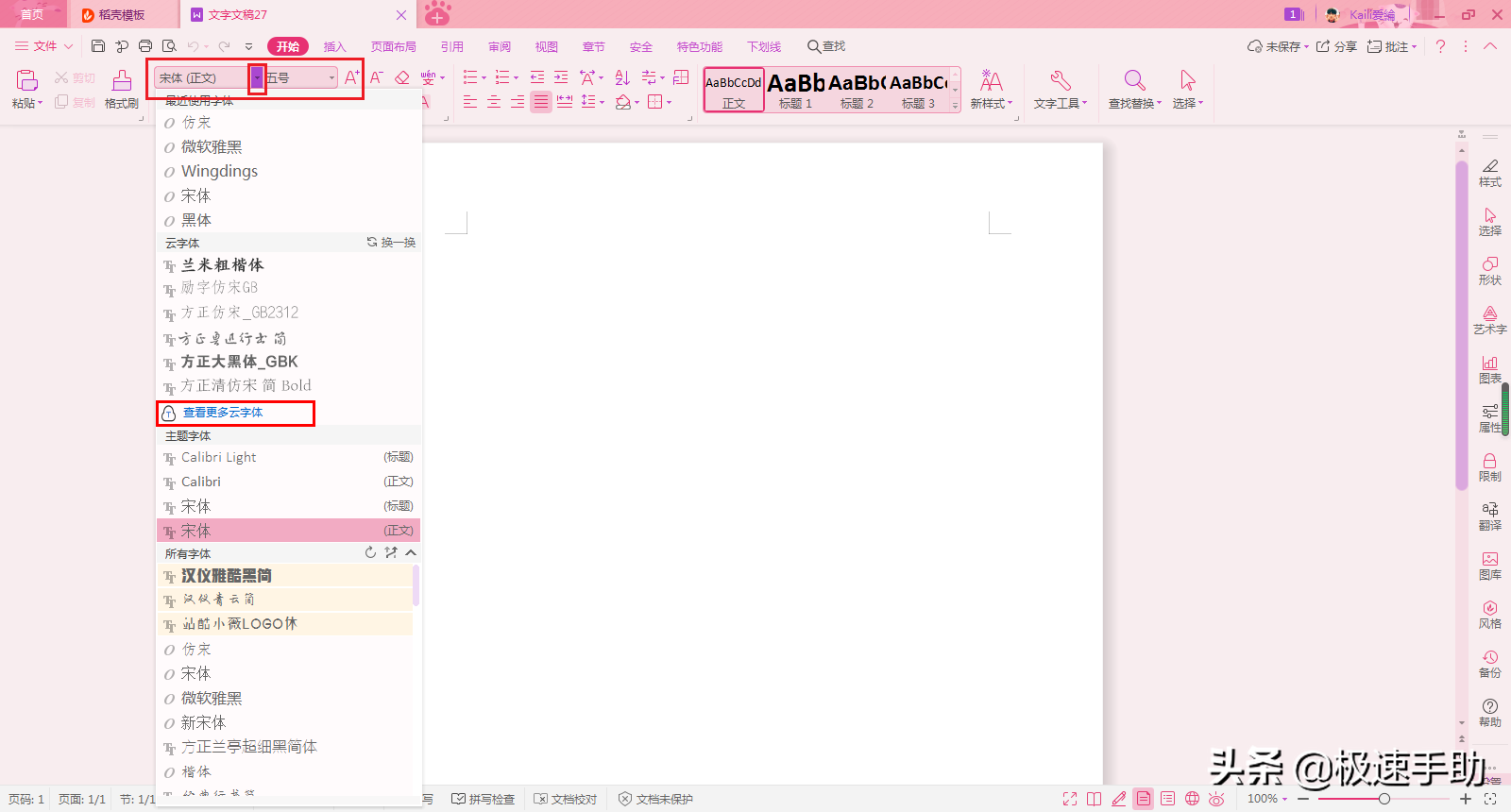
Task: Click the center align icon
Action: point(494,102)
